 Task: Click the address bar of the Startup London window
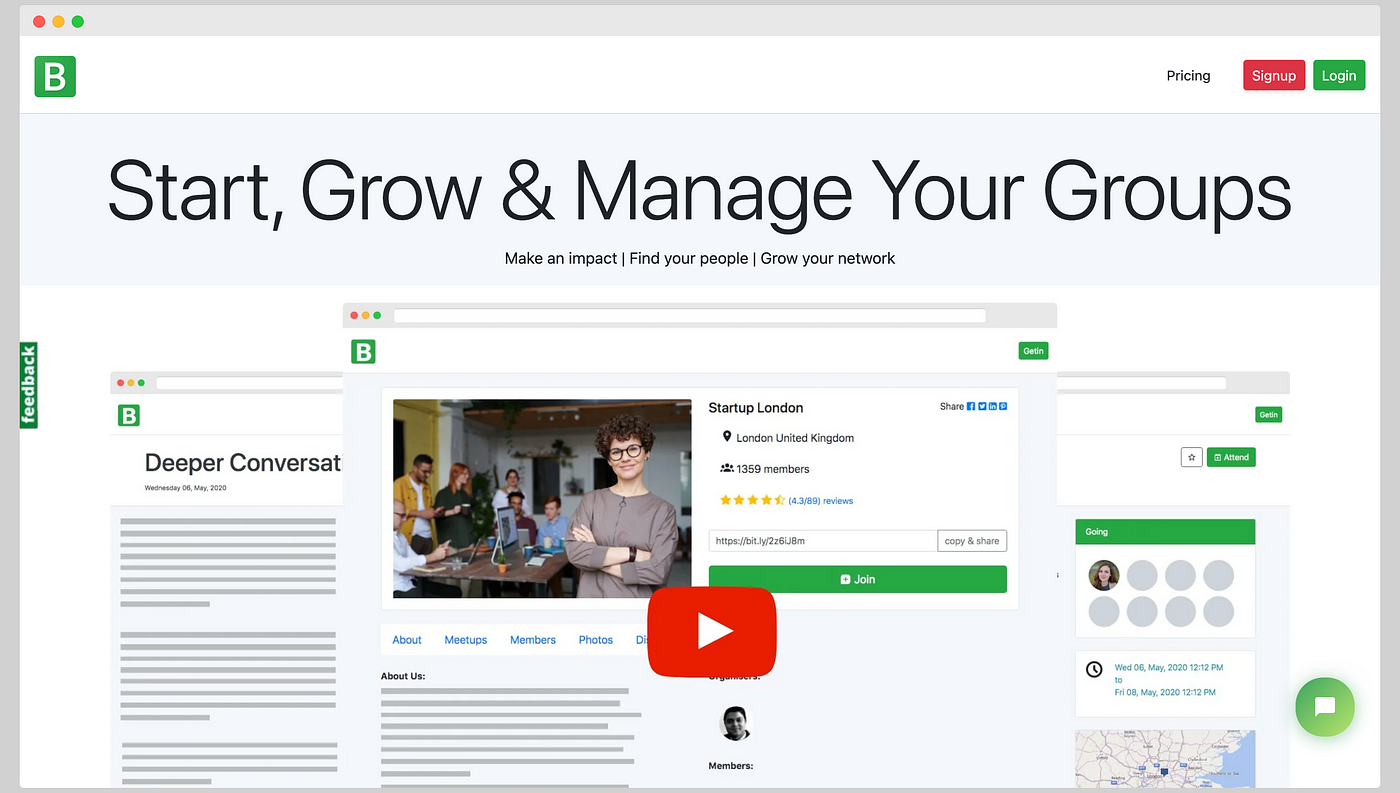coord(690,316)
